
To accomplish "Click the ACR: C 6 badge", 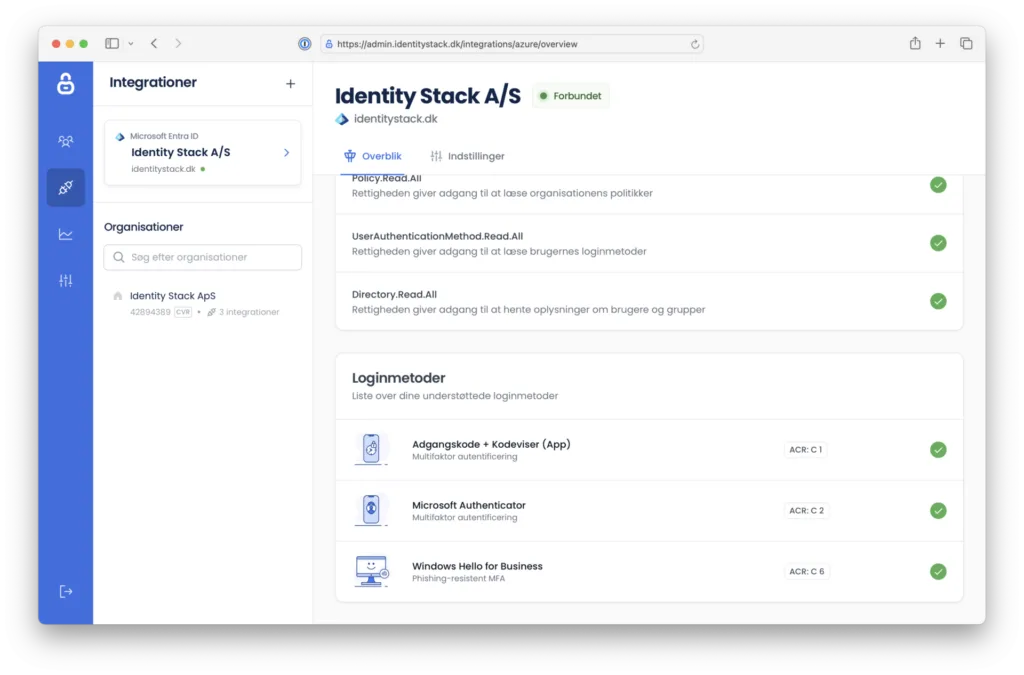I will [807, 571].
